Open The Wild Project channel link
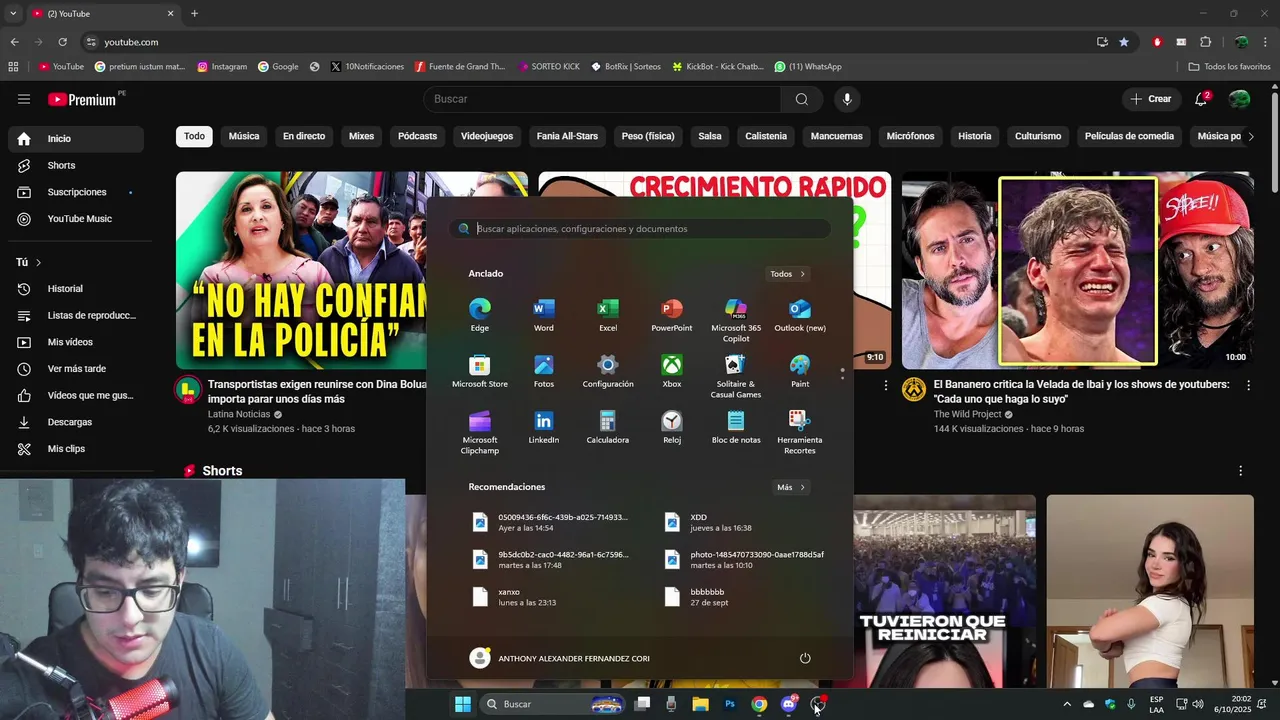This screenshot has height=720, width=1280. [x=968, y=414]
